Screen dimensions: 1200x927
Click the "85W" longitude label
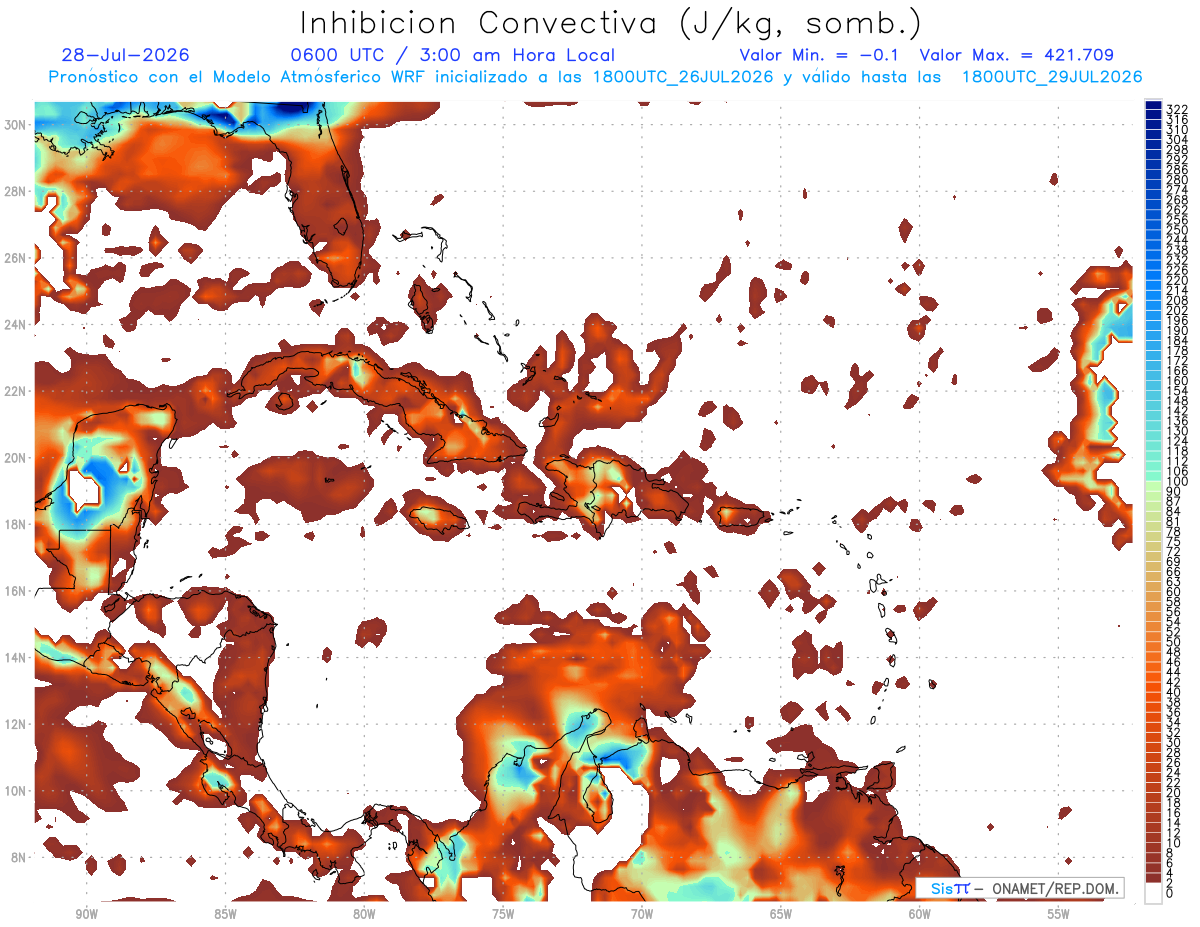tap(225, 914)
